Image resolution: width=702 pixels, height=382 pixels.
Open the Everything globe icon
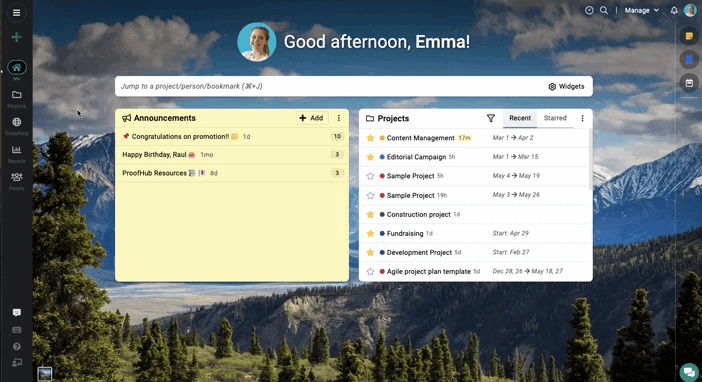pyautogui.click(x=17, y=122)
